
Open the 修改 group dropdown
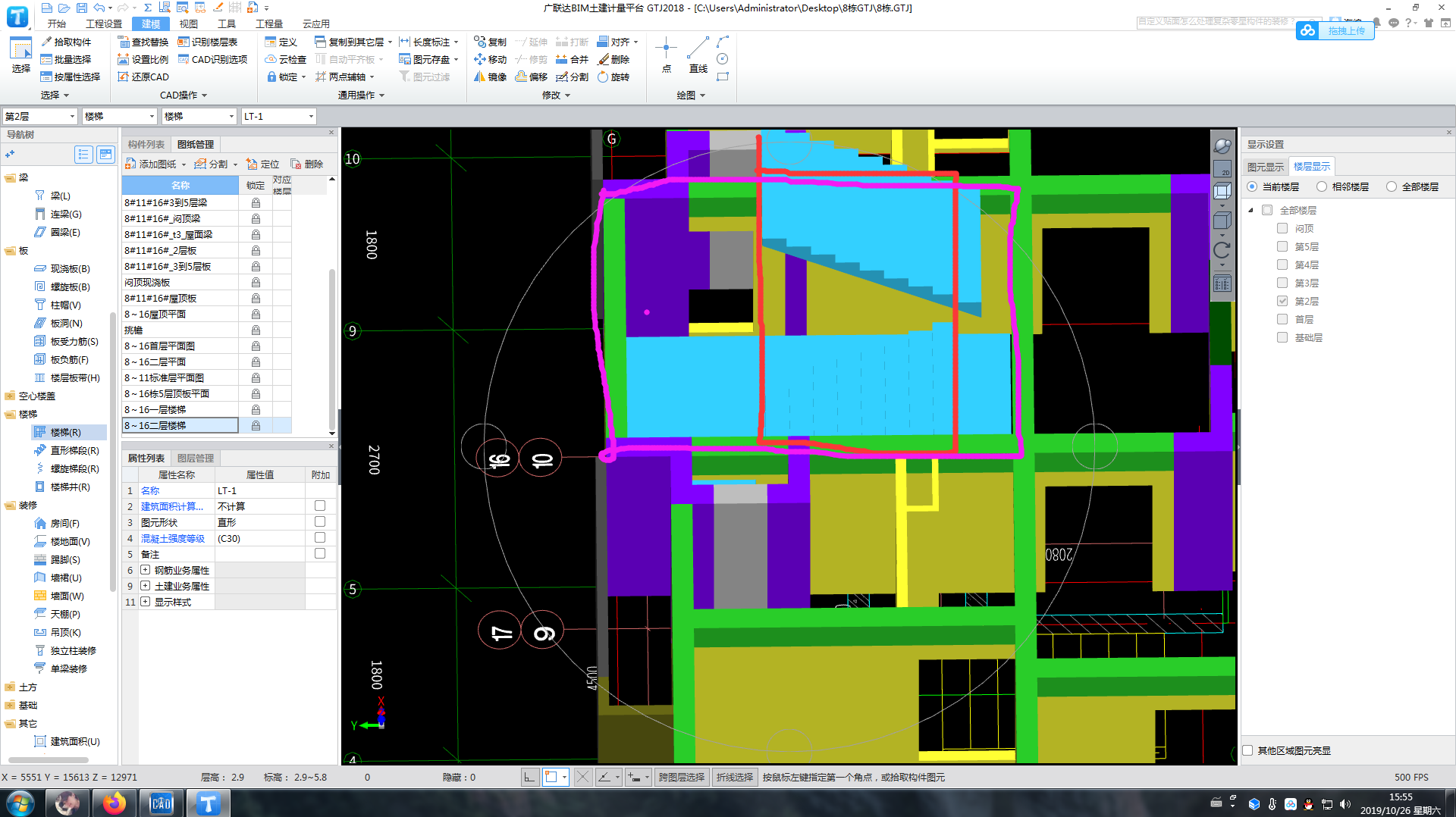[x=556, y=95]
